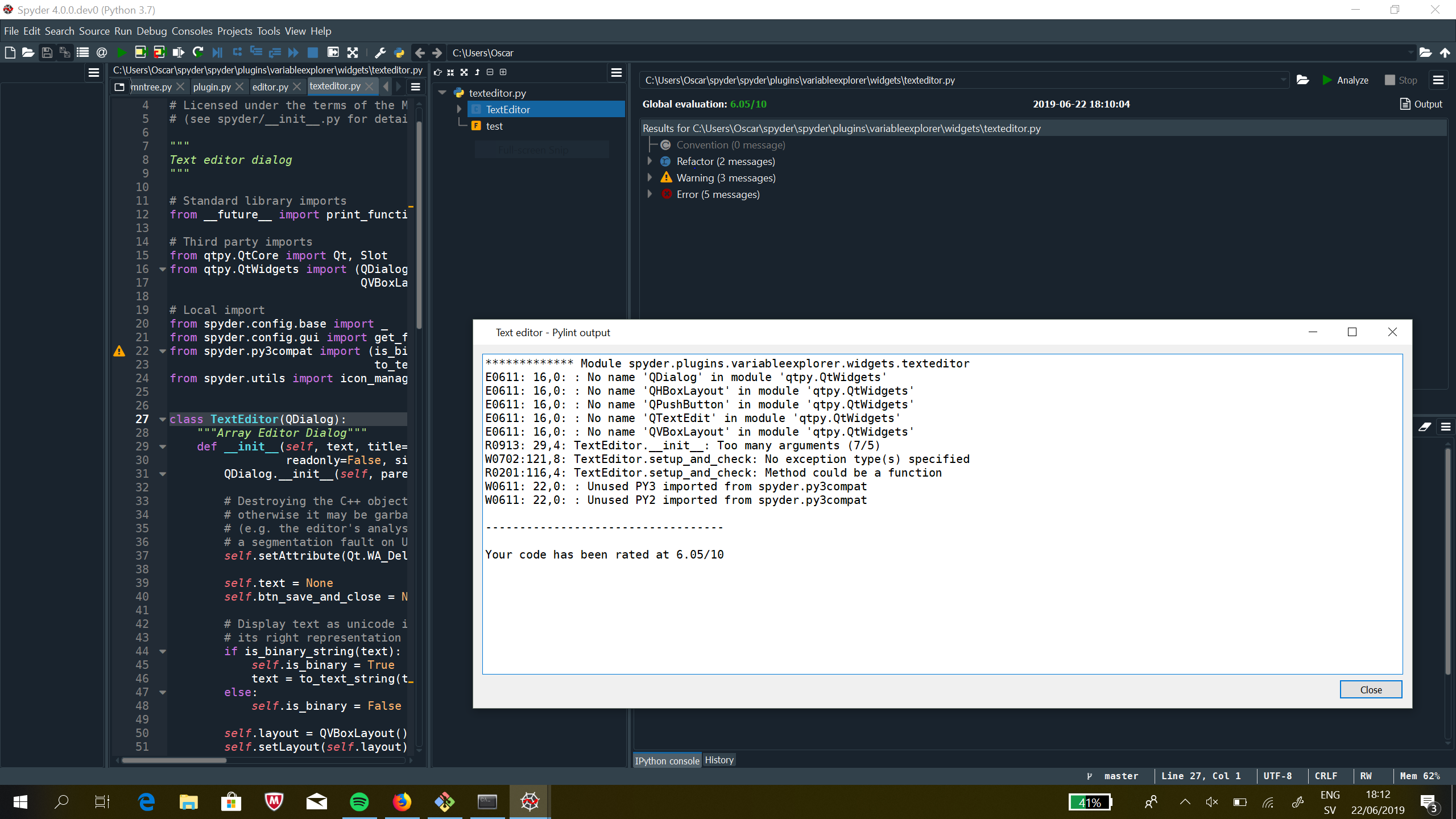Stop the debugging session
This screenshot has height=819, width=1456.
pyautogui.click(x=312, y=52)
